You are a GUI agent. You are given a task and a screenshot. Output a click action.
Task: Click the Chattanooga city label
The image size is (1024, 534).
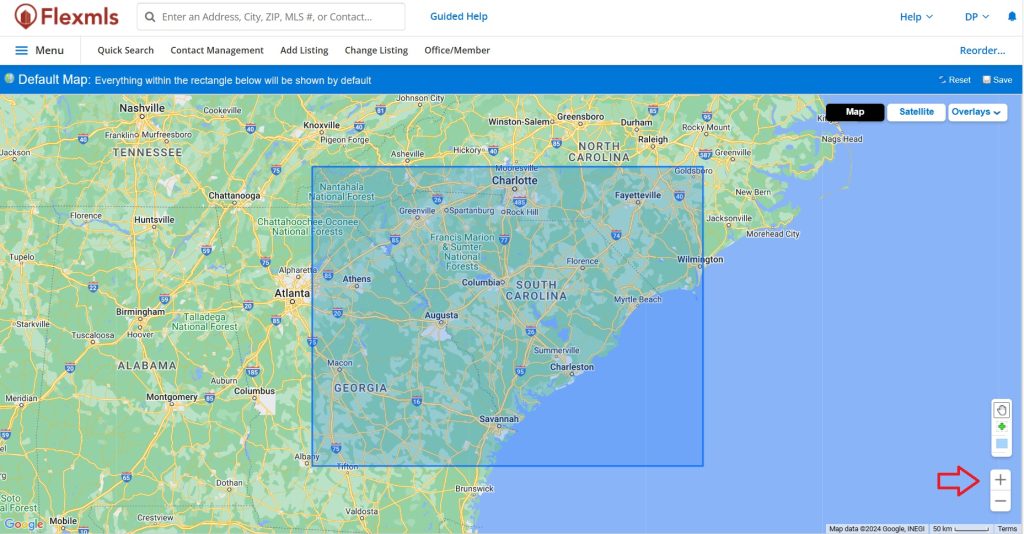pos(234,195)
